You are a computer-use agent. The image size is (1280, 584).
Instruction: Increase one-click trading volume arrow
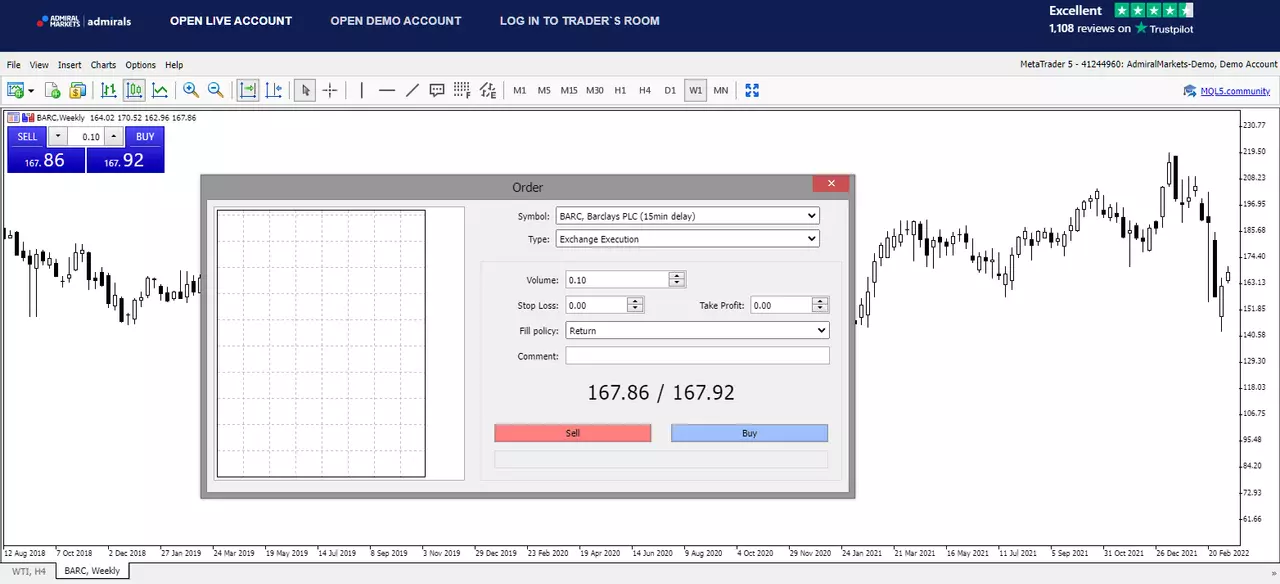tap(114, 137)
